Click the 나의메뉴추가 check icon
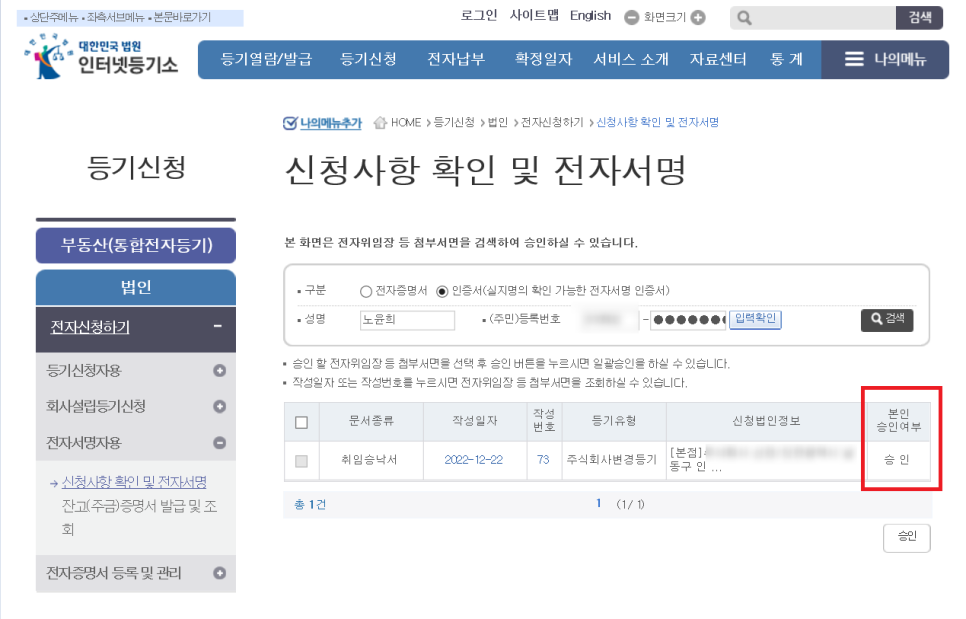966x619 pixels. [290, 123]
